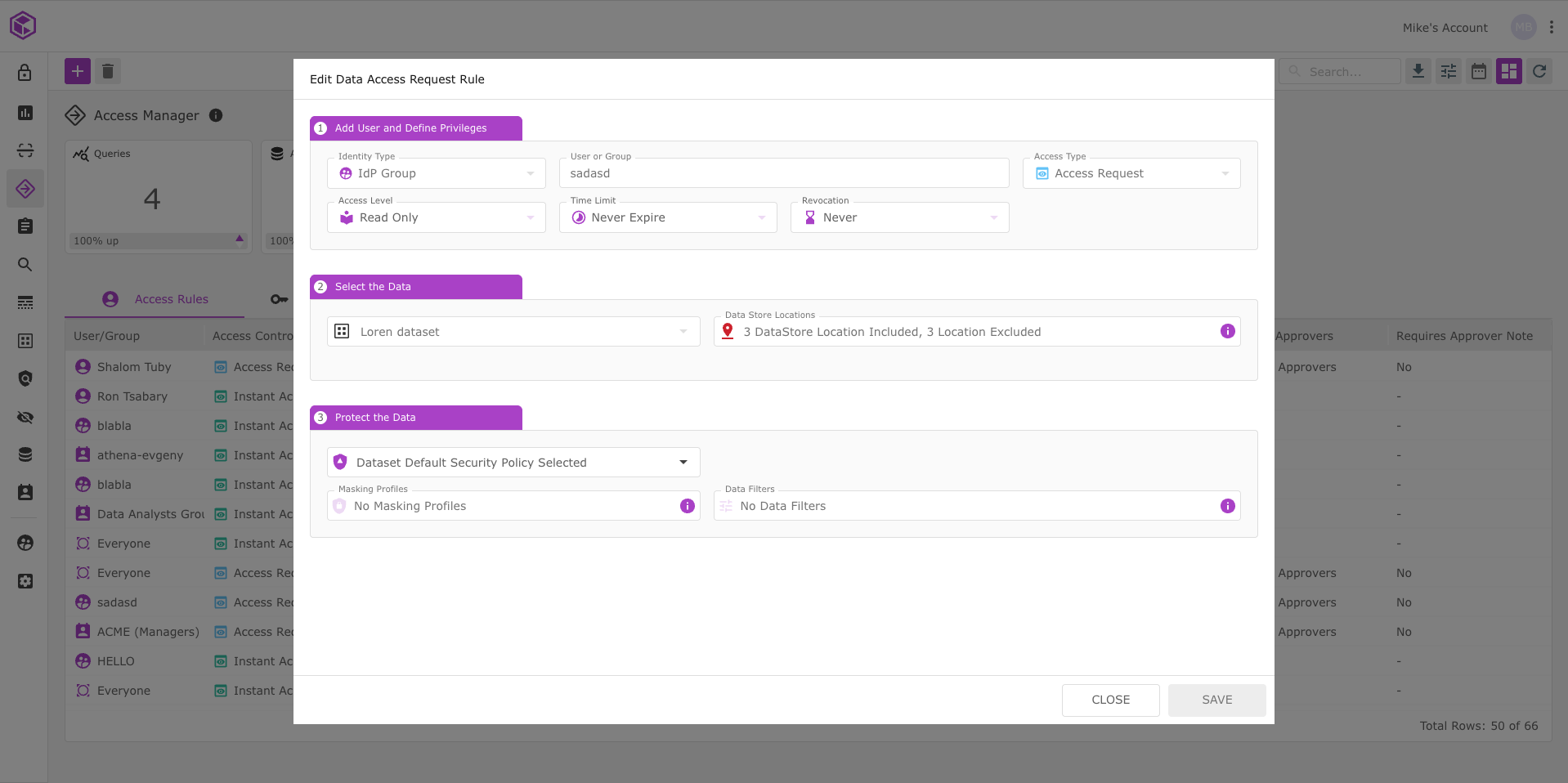Click the SAVE button
The image size is (1568, 783).
pos(1216,700)
